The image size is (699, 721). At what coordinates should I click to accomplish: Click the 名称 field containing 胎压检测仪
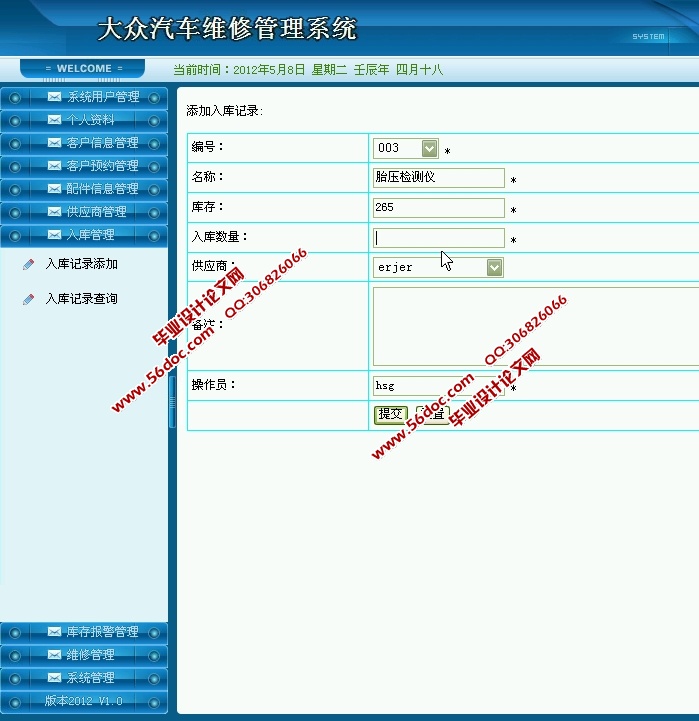click(x=439, y=177)
